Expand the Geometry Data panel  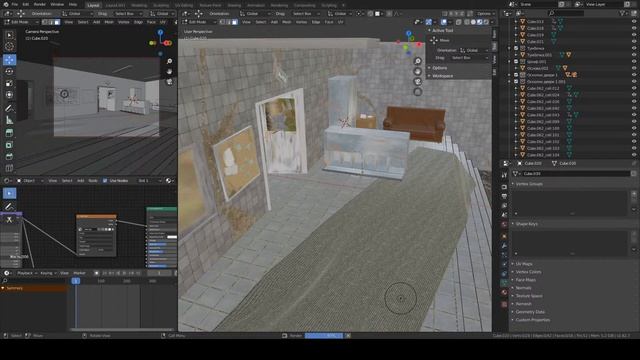pos(530,312)
